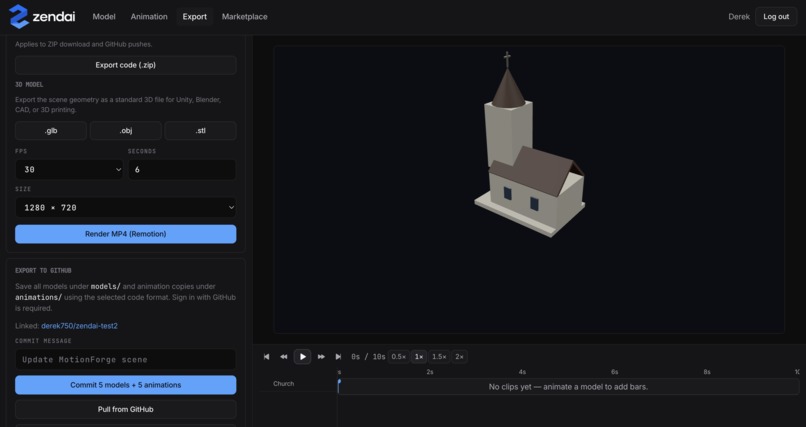Image resolution: width=806 pixels, height=427 pixels.
Task: Click the 2s mark on timeline ruler
Action: coord(430,372)
